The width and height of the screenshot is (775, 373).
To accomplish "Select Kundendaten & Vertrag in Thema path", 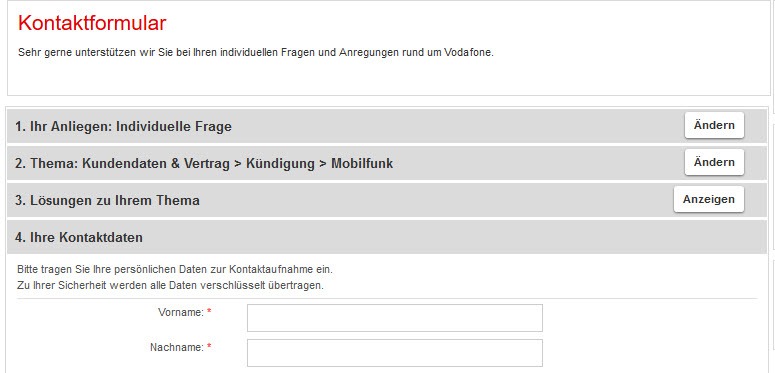I will click(x=156, y=164).
